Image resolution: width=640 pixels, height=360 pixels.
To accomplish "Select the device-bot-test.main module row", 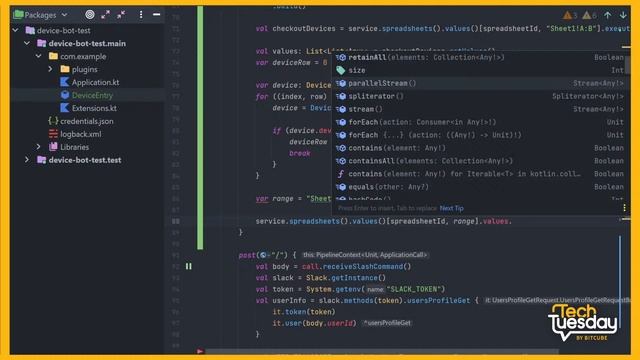I will [87, 43].
